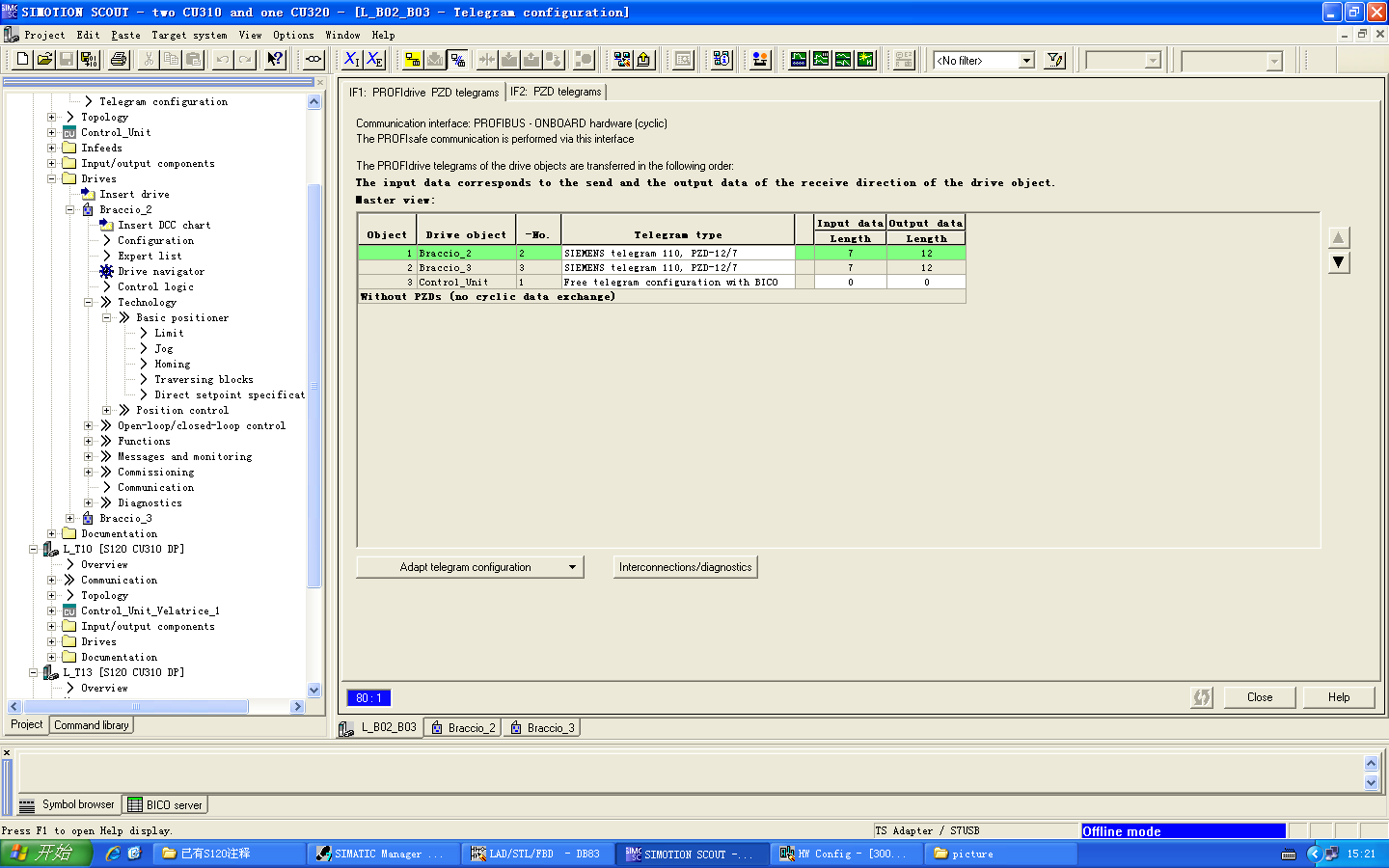
Task: Click the glasses monitor icon in toolbar
Action: pos(313,60)
